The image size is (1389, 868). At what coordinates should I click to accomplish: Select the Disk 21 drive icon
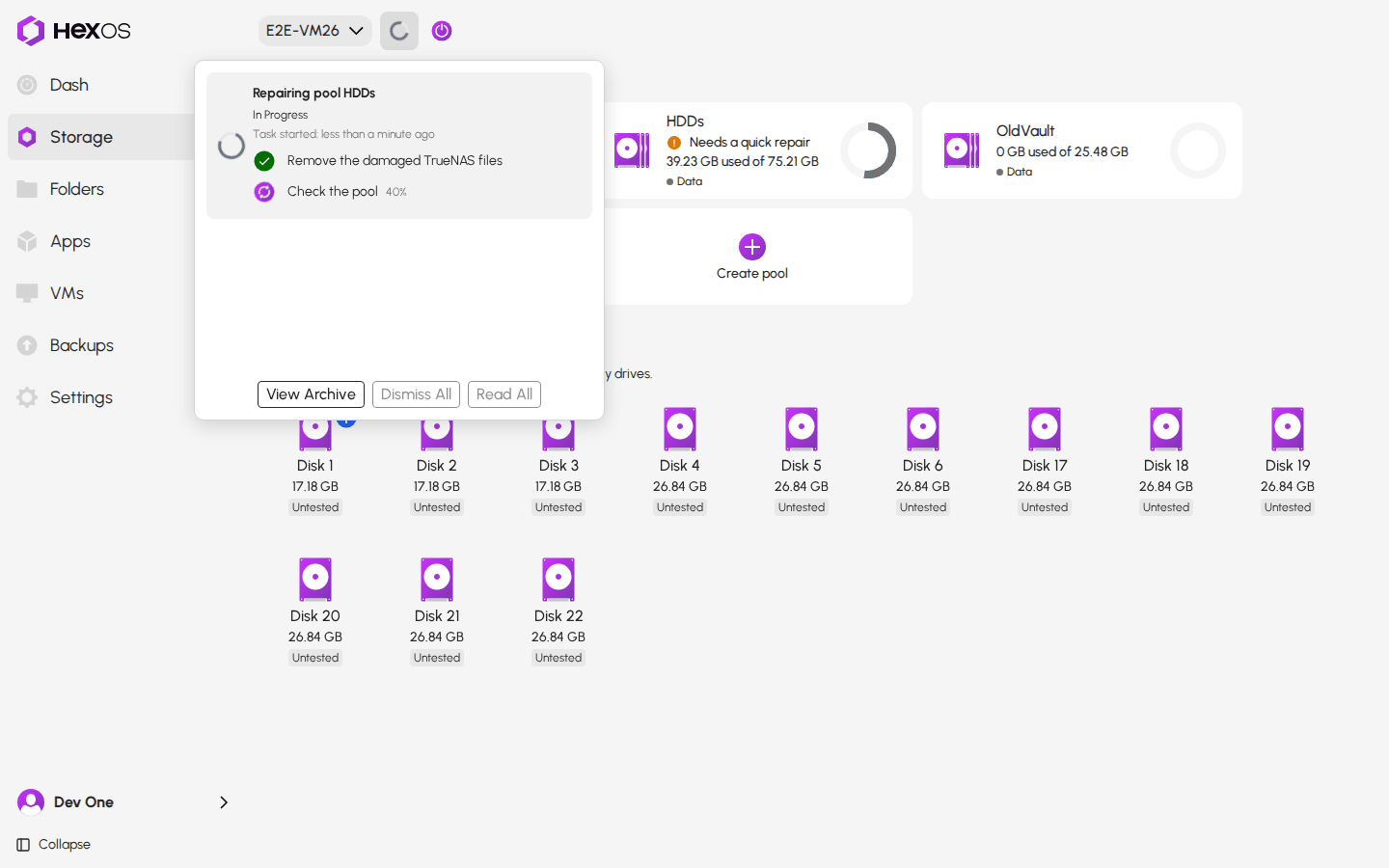[437, 580]
